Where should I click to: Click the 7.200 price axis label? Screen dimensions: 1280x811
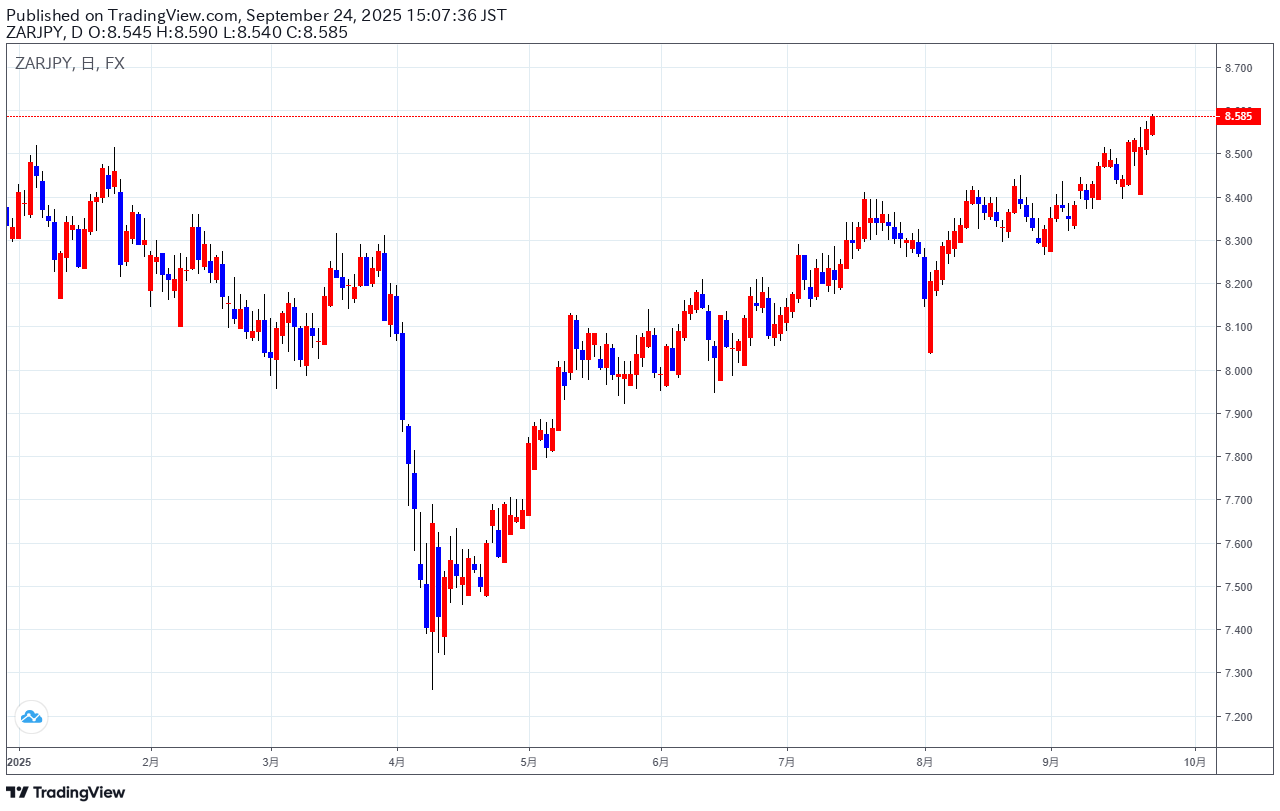(1238, 717)
